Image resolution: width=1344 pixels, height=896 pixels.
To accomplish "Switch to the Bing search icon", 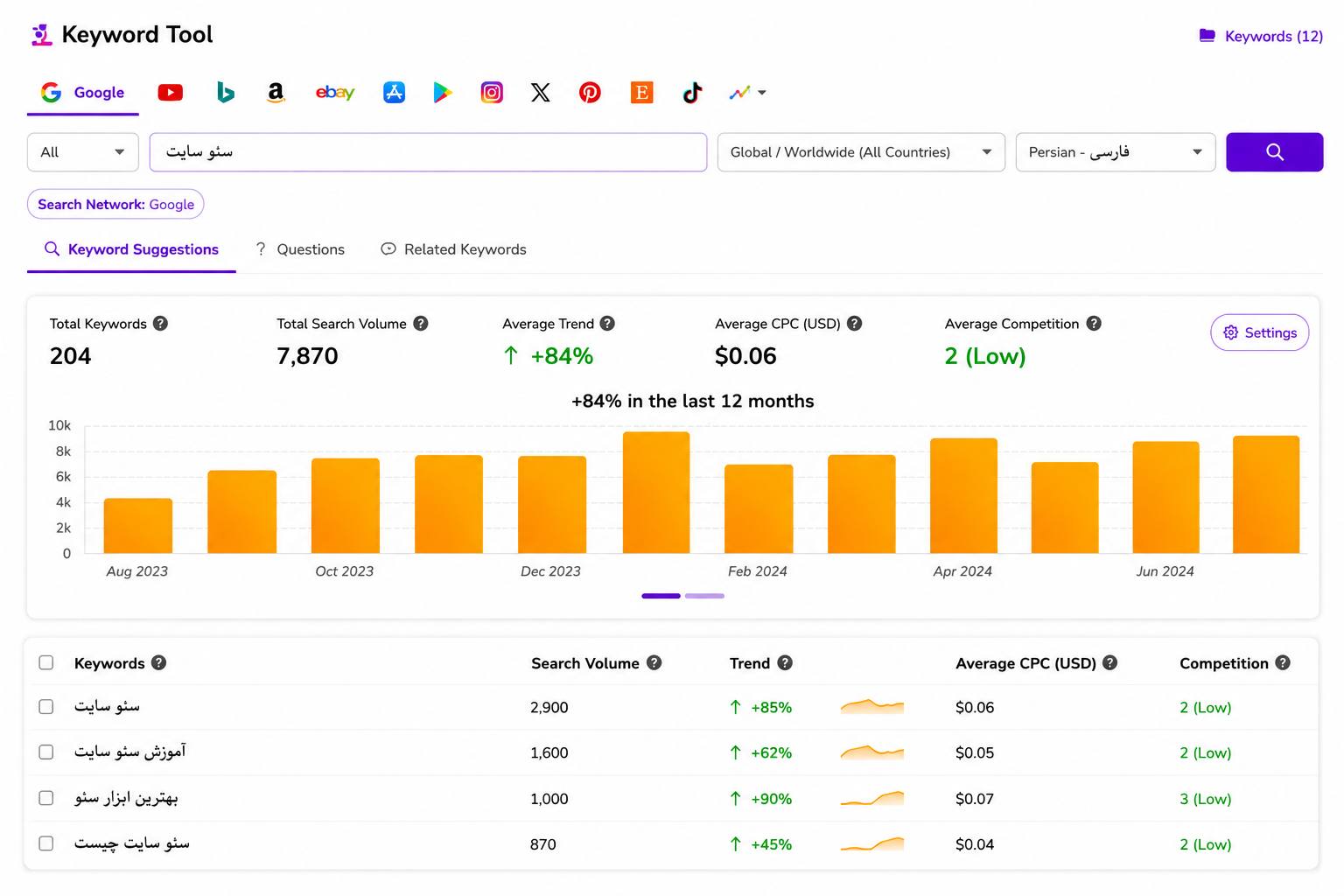I will click(225, 92).
